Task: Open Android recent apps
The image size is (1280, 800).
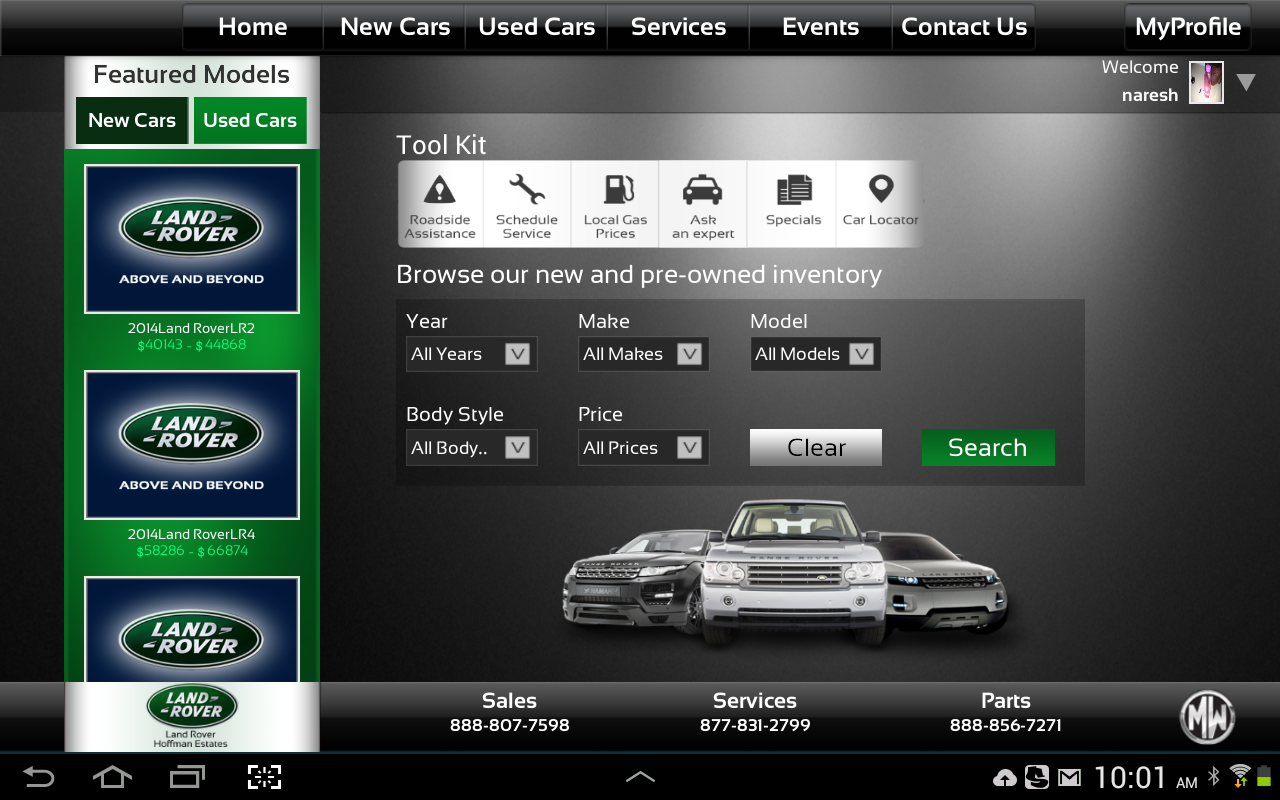Action: (x=187, y=777)
